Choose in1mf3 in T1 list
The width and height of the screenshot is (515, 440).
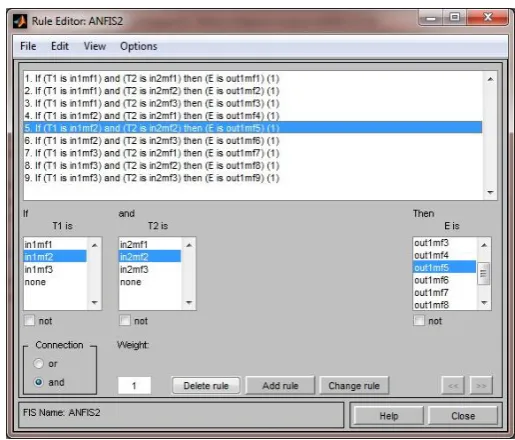[x=55, y=269]
